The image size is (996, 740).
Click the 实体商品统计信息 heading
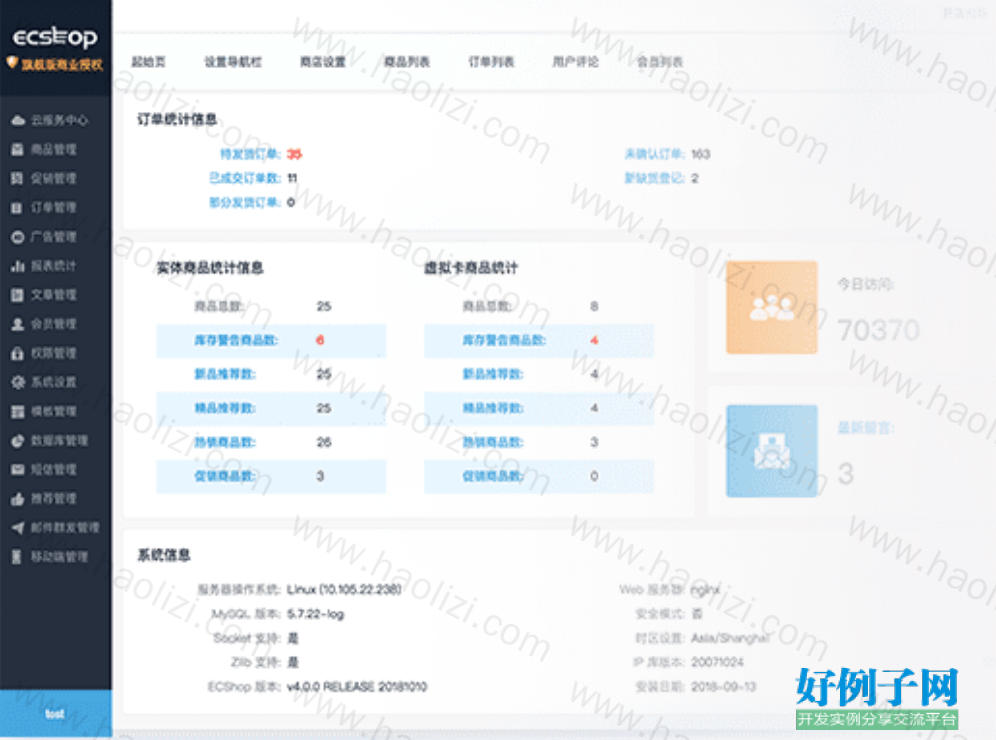coord(210,268)
